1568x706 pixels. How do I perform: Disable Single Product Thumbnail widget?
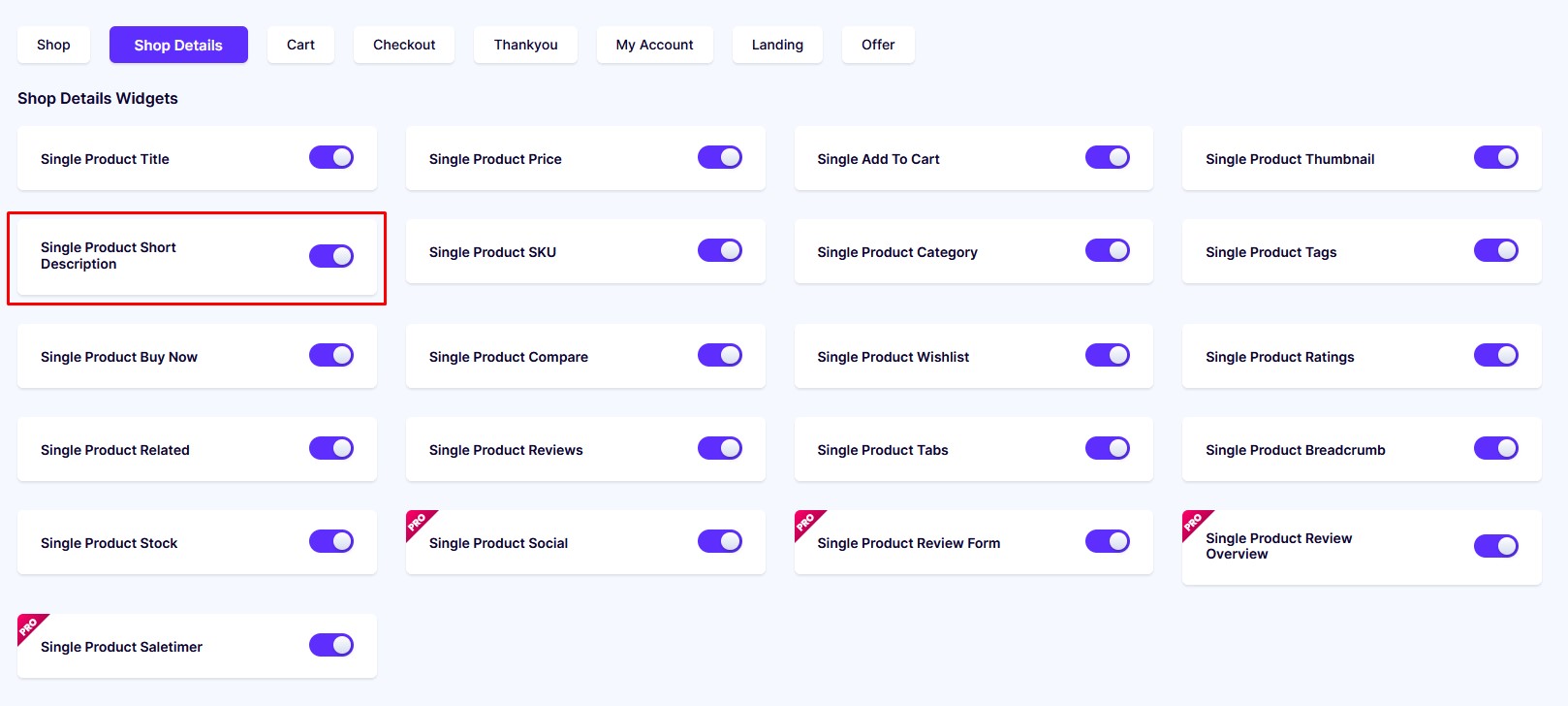(1496, 157)
